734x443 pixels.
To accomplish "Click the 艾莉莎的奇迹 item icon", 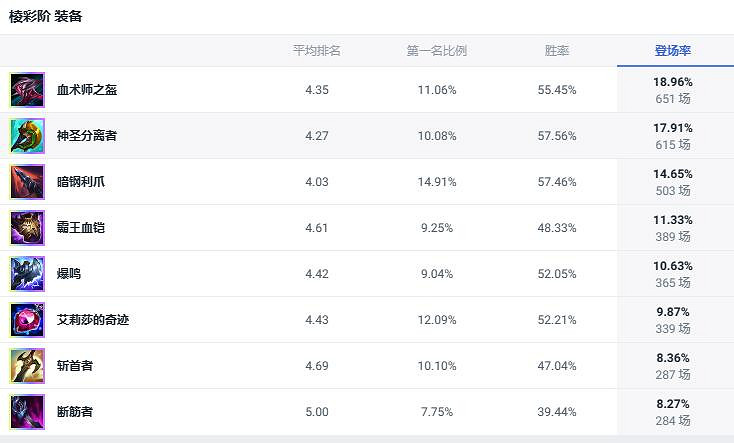I will pos(27,320).
